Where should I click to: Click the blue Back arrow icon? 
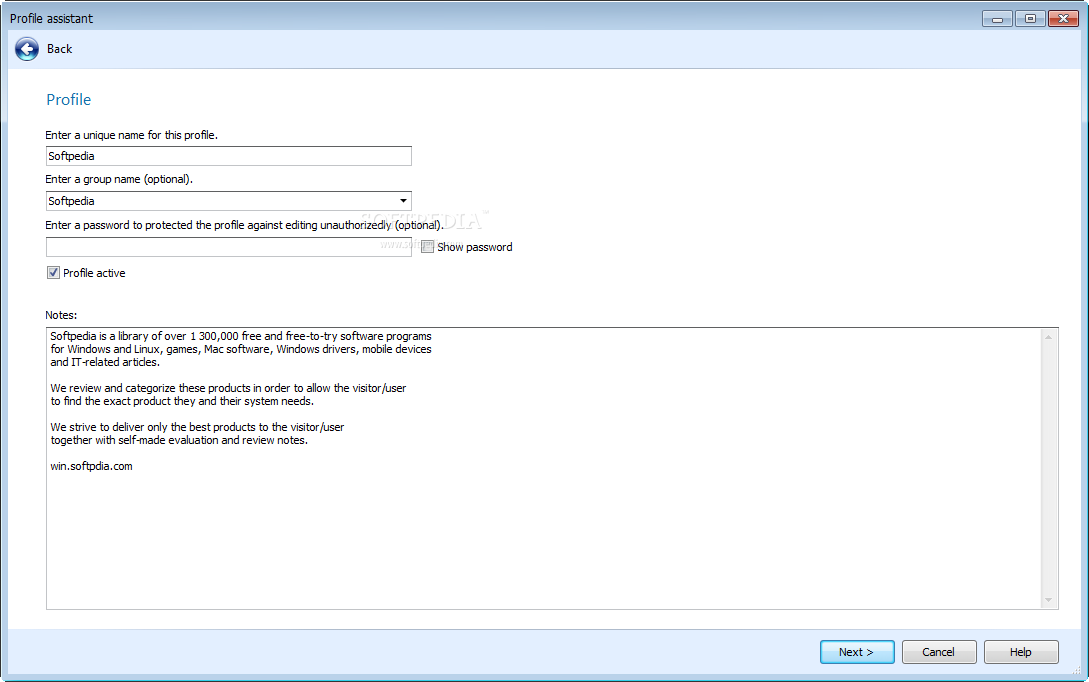pos(26,49)
